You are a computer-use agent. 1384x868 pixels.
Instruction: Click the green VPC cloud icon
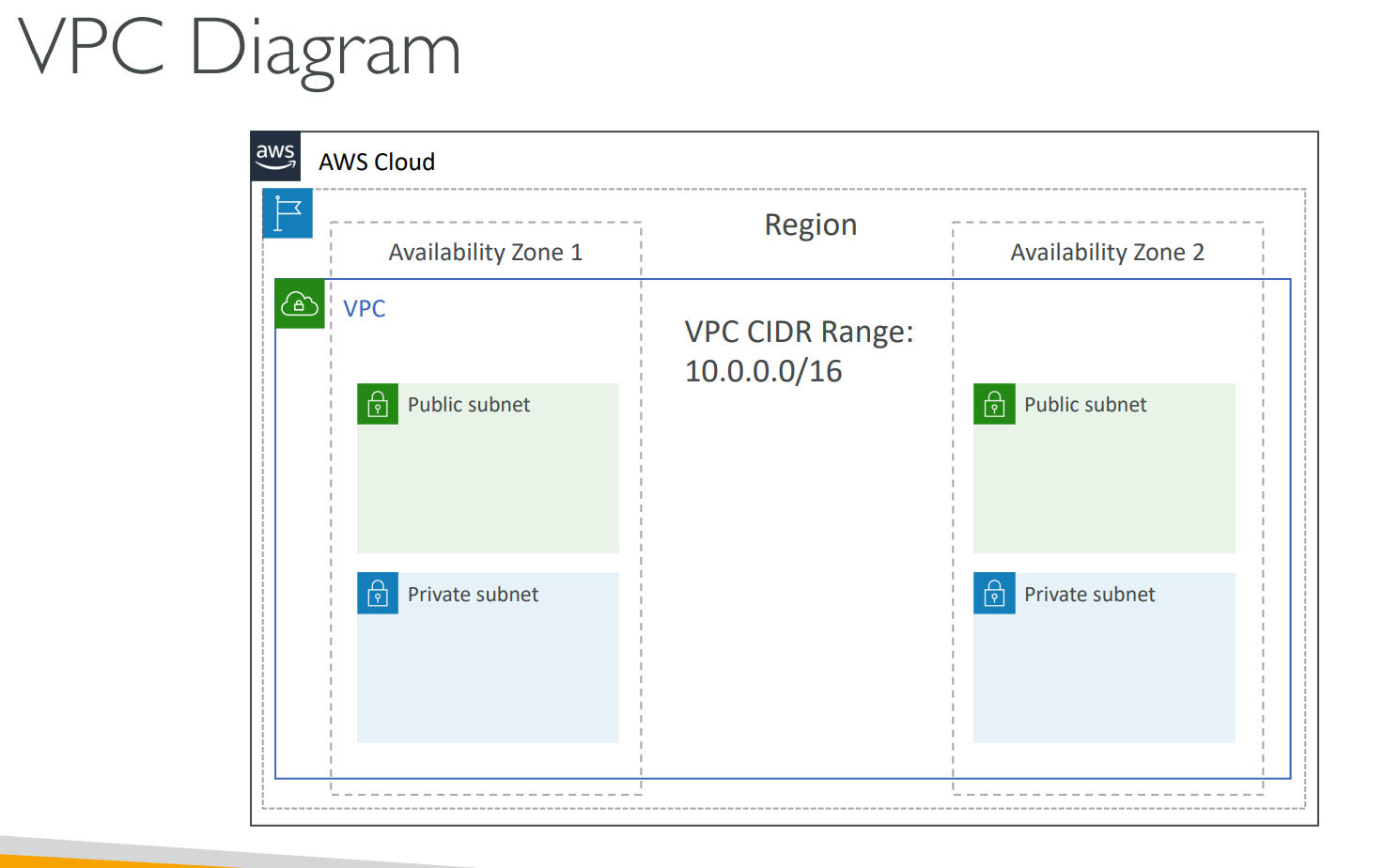(x=300, y=303)
